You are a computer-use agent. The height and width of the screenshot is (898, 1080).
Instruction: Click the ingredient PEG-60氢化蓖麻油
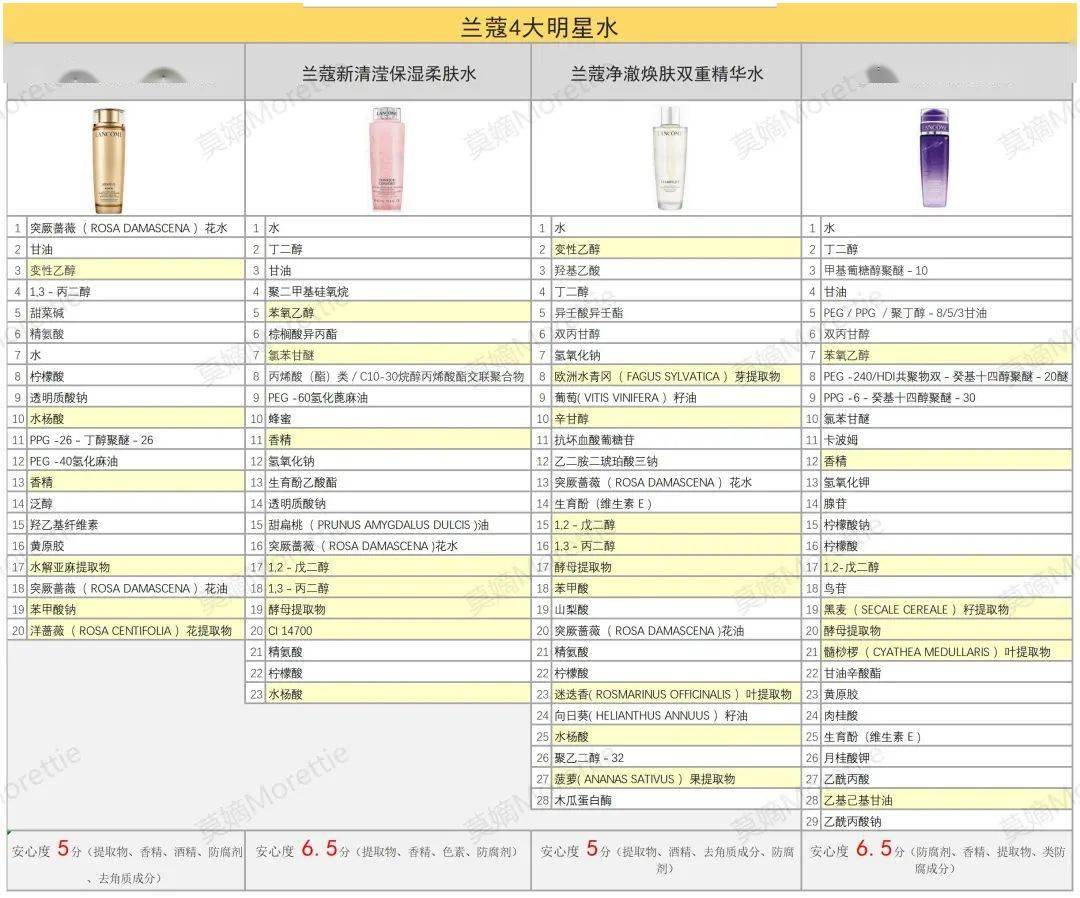[x=319, y=398]
